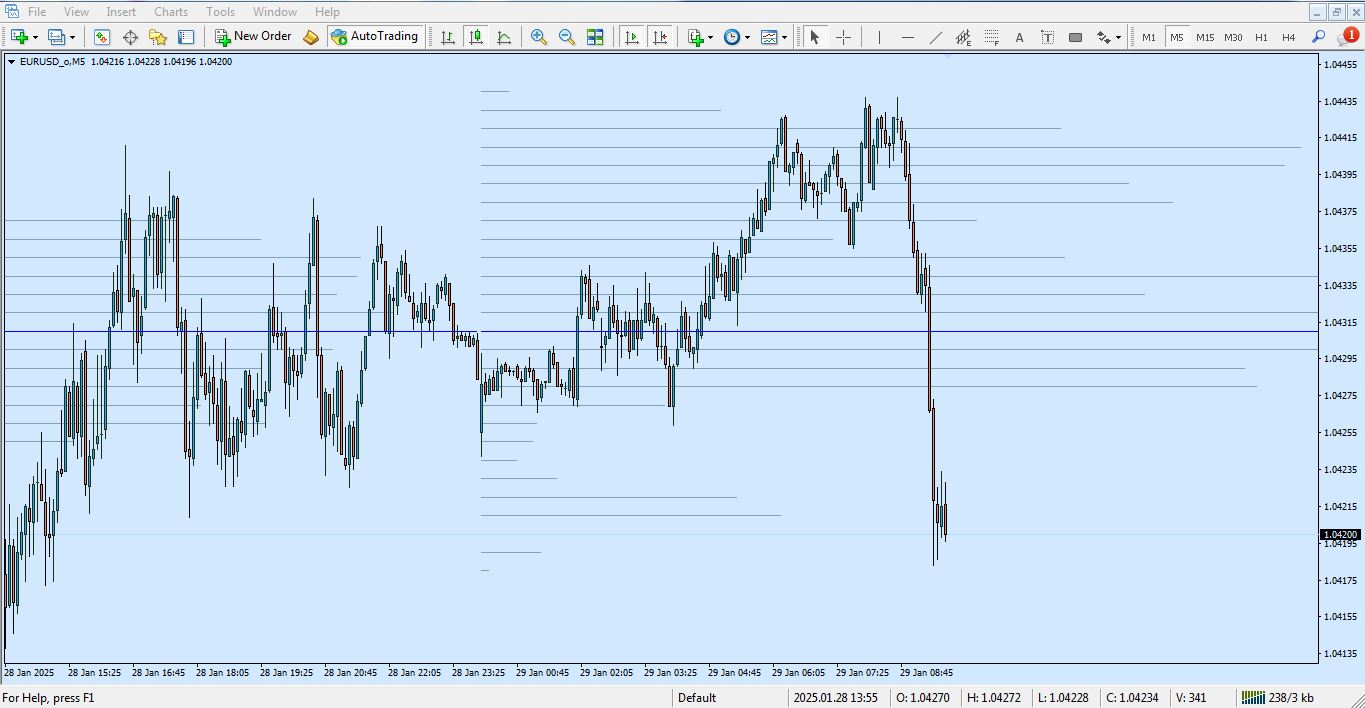
Task: Click the '2025.01.28 13:55' status bar entry
Action: pyautogui.click(x=835, y=698)
